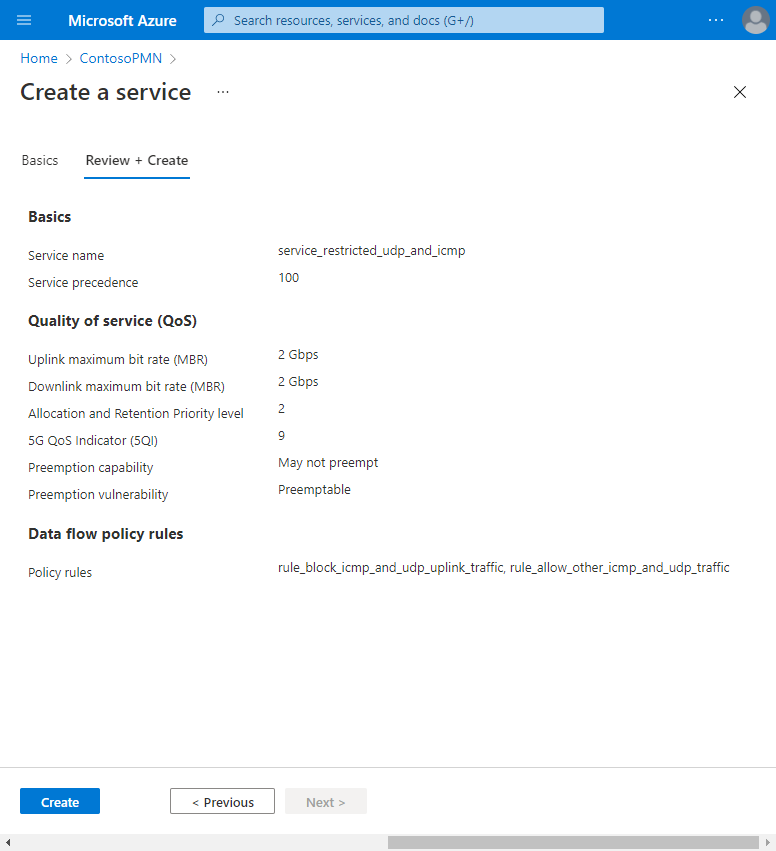Click the disabled Next button
The image size is (776, 851).
pos(325,801)
